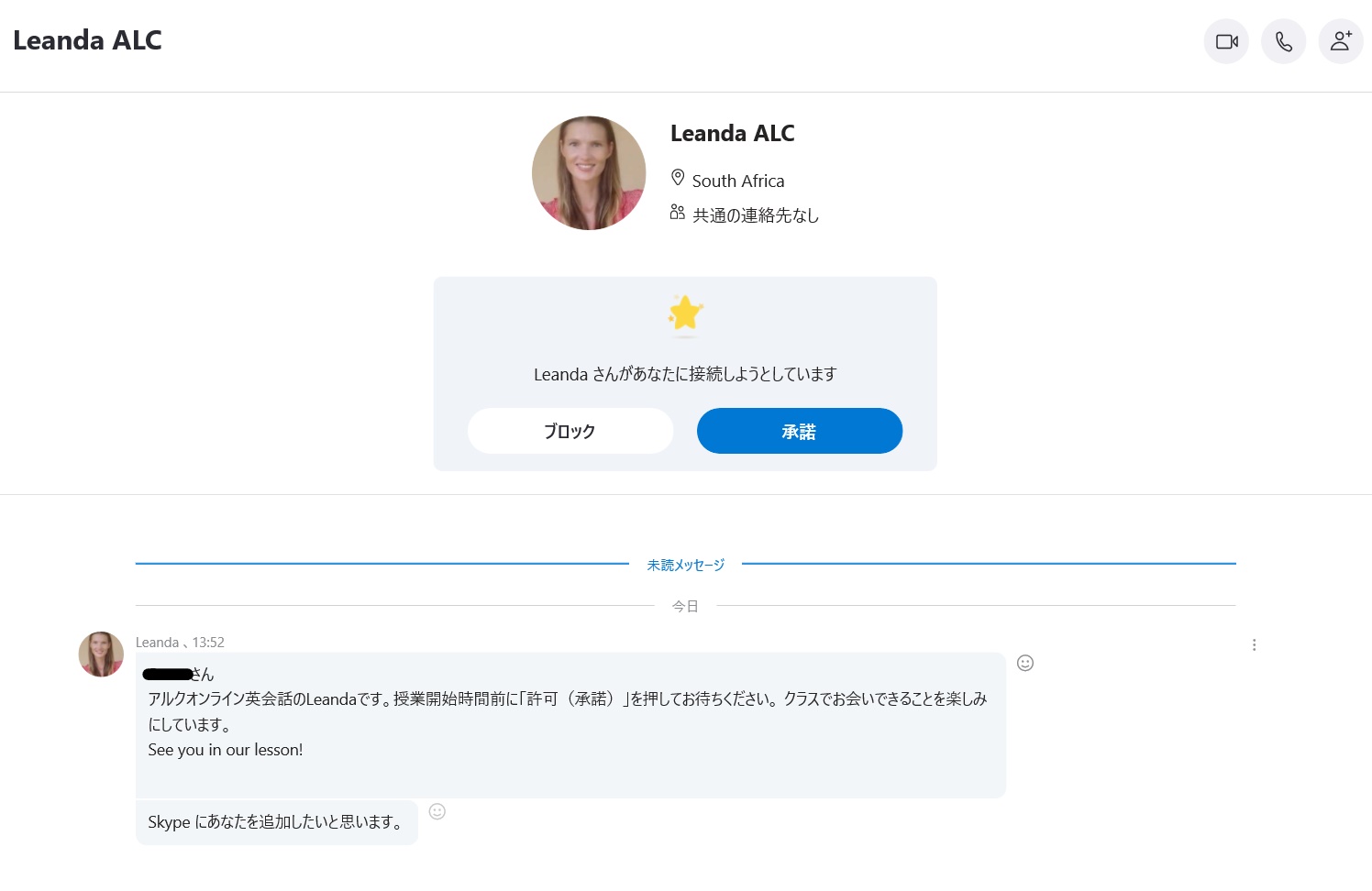Image resolution: width=1372 pixels, height=891 pixels.
Task: Click the Leanda ALC profile name
Action: click(732, 134)
